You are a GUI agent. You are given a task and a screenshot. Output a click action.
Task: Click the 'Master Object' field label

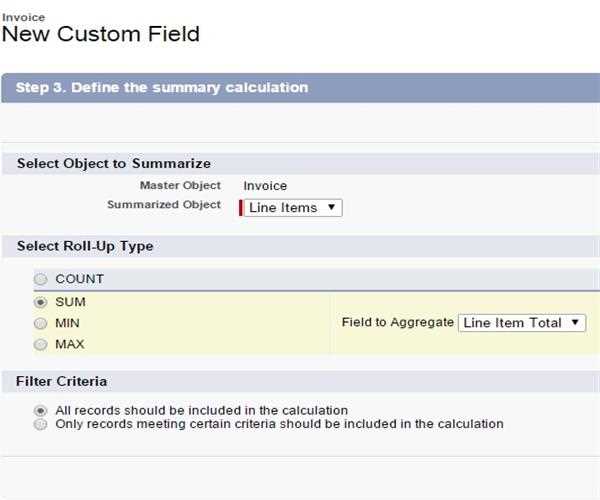point(180,186)
